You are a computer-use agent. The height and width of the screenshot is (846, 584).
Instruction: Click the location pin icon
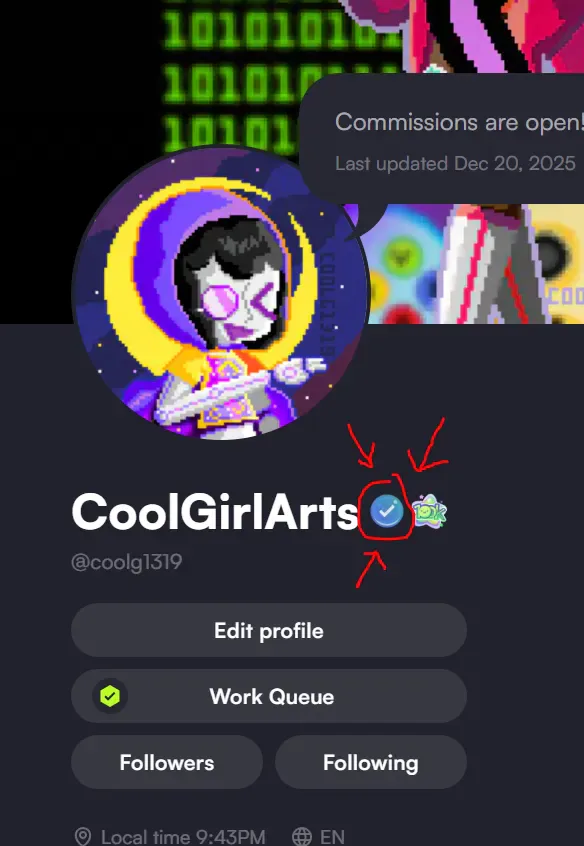click(x=83, y=837)
